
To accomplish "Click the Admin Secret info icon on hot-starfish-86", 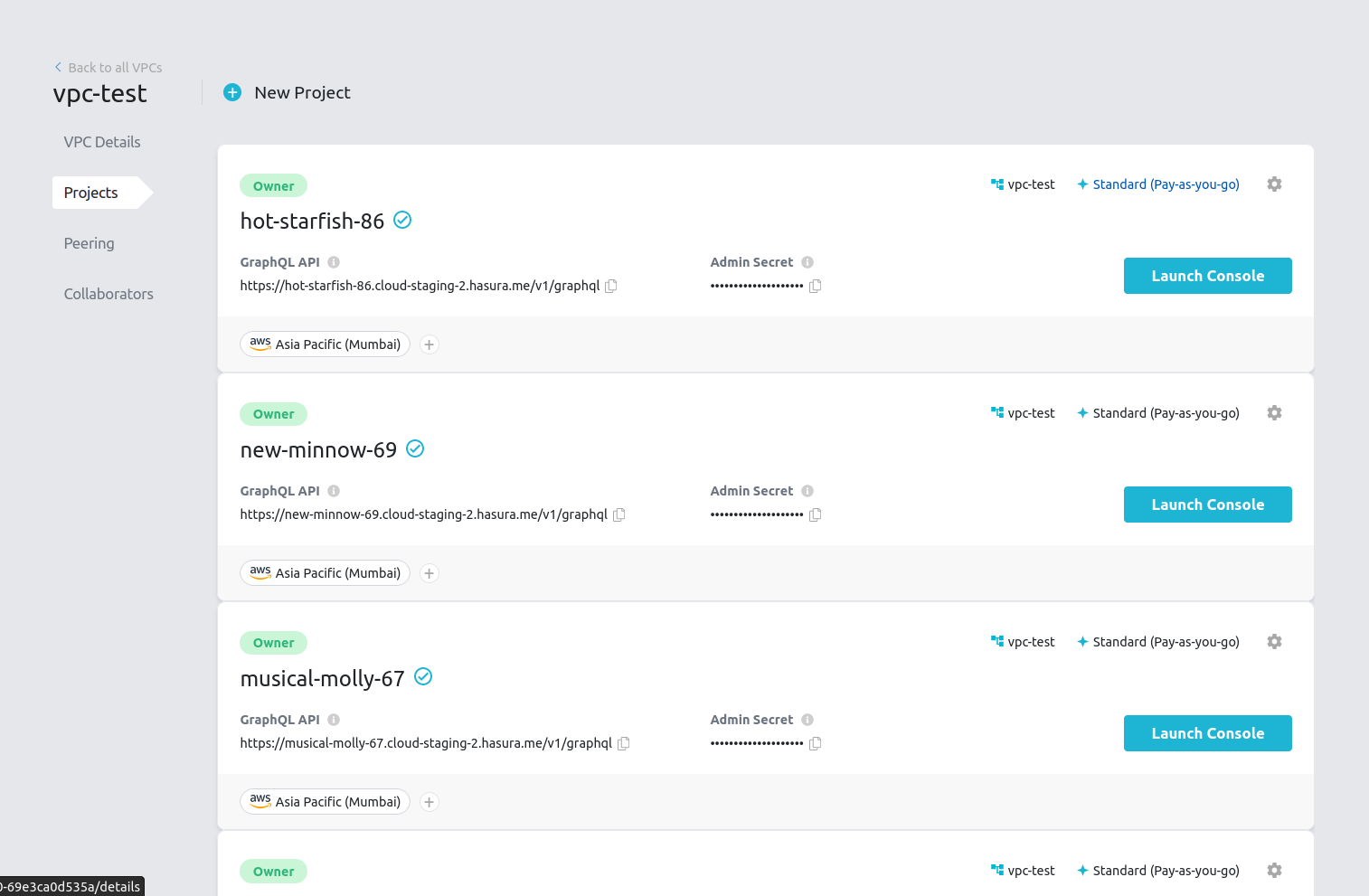I will pyautogui.click(x=807, y=261).
